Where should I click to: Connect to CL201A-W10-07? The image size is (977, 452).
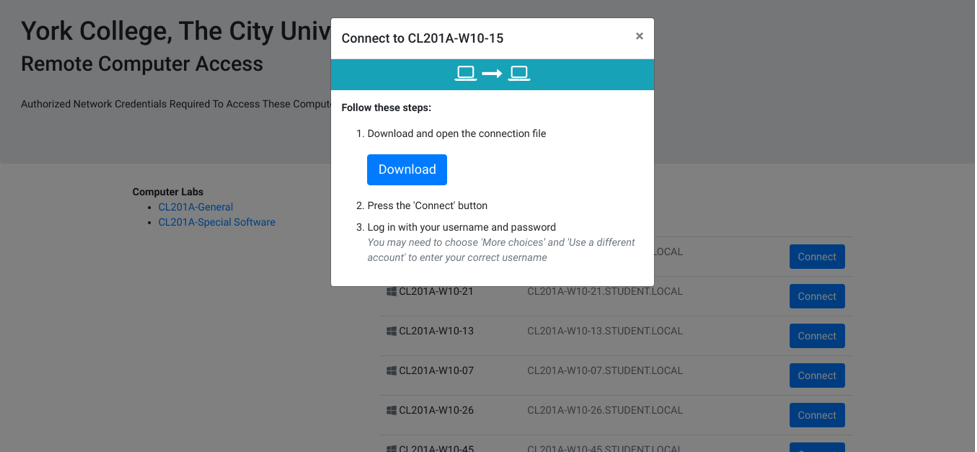click(817, 375)
